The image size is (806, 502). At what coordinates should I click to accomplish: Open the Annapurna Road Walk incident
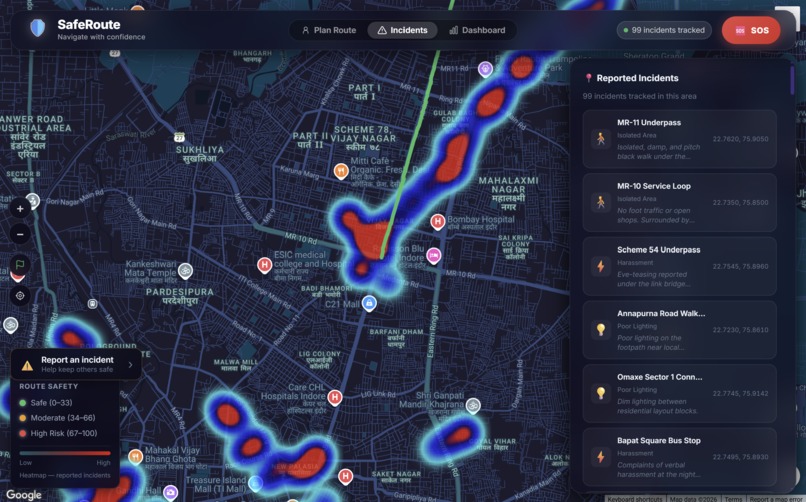679,330
